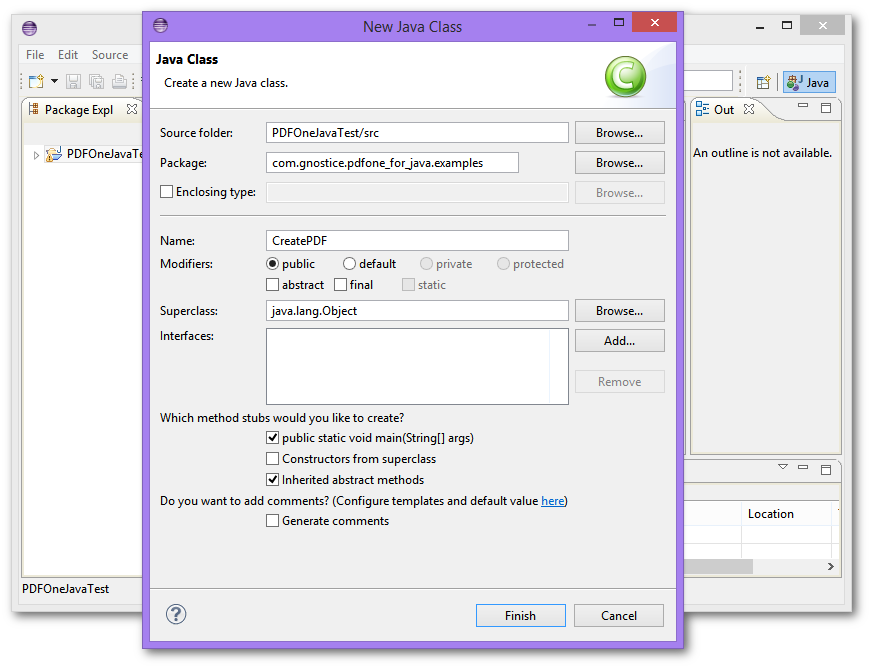Image resolution: width=871 pixels, height=672 pixels.
Task: Enable the Enclosing type checkbox
Action: [166, 192]
